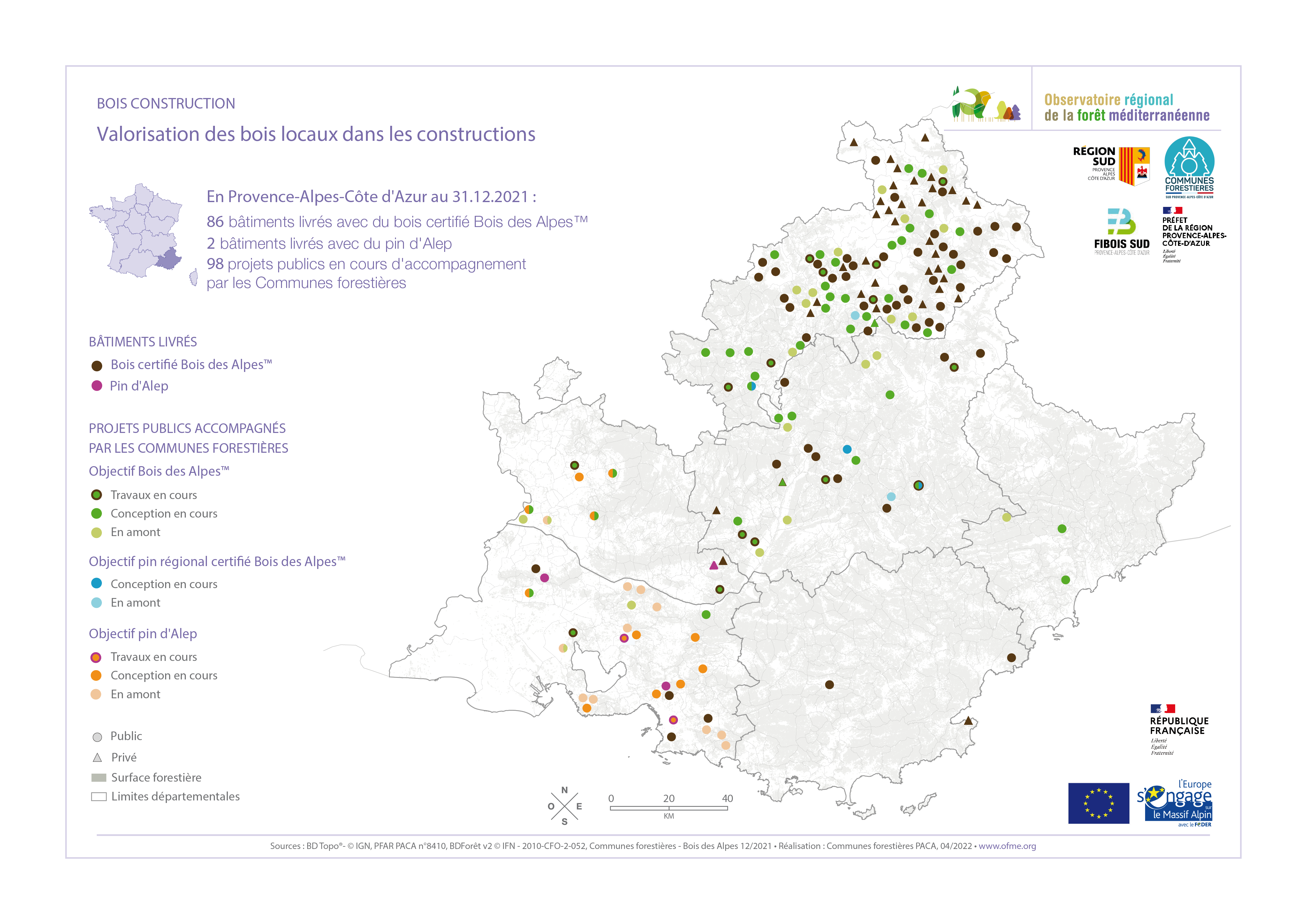Image resolution: width=1307 pixels, height=924 pixels.
Task: Click light blue En amont legend dot
Action: (x=97, y=602)
